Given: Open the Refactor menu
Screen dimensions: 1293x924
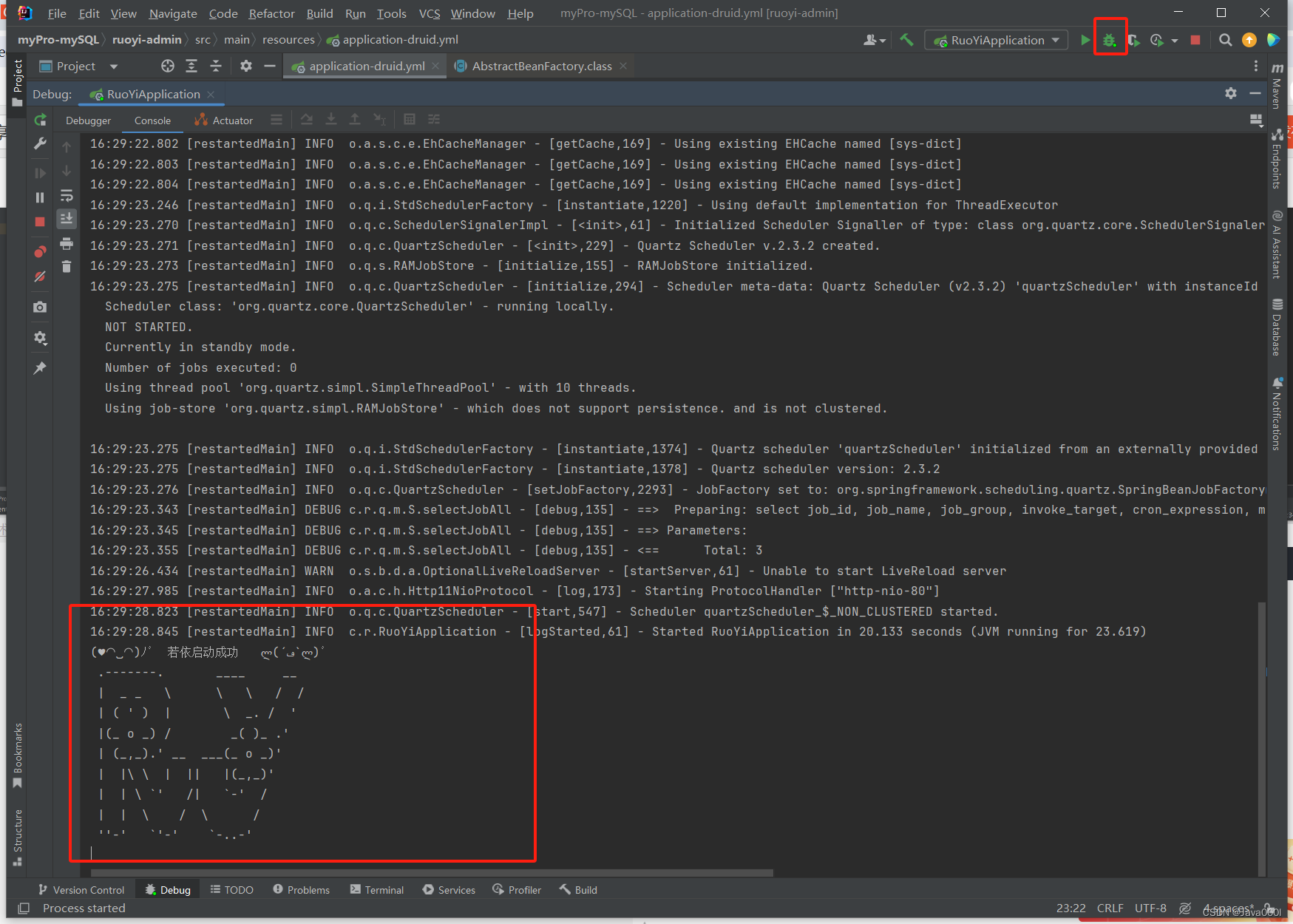Looking at the screenshot, I should pyautogui.click(x=271, y=13).
